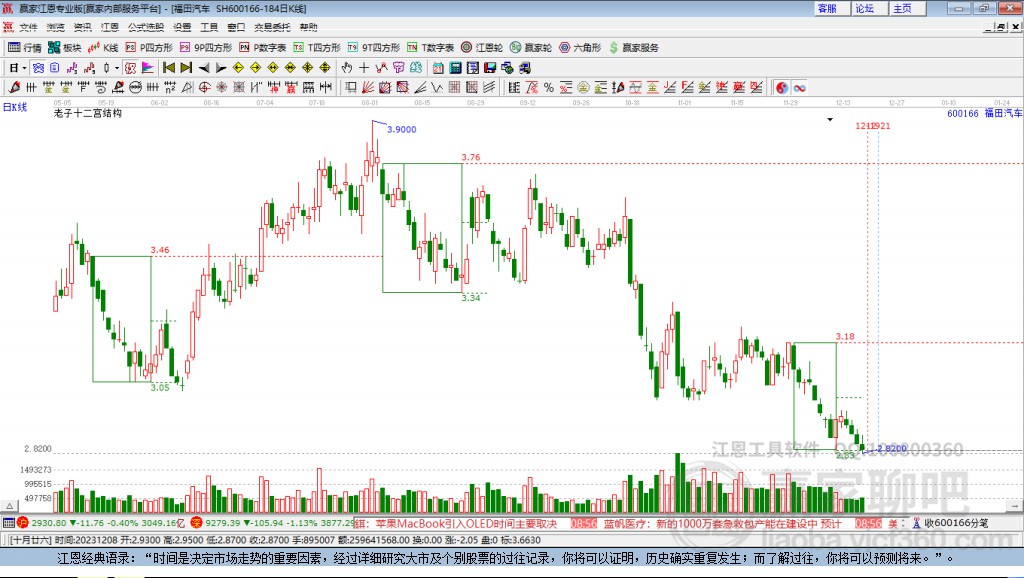Select the Gann fan lines tool
Viewport: 1024px width, 578px height.
[368, 88]
